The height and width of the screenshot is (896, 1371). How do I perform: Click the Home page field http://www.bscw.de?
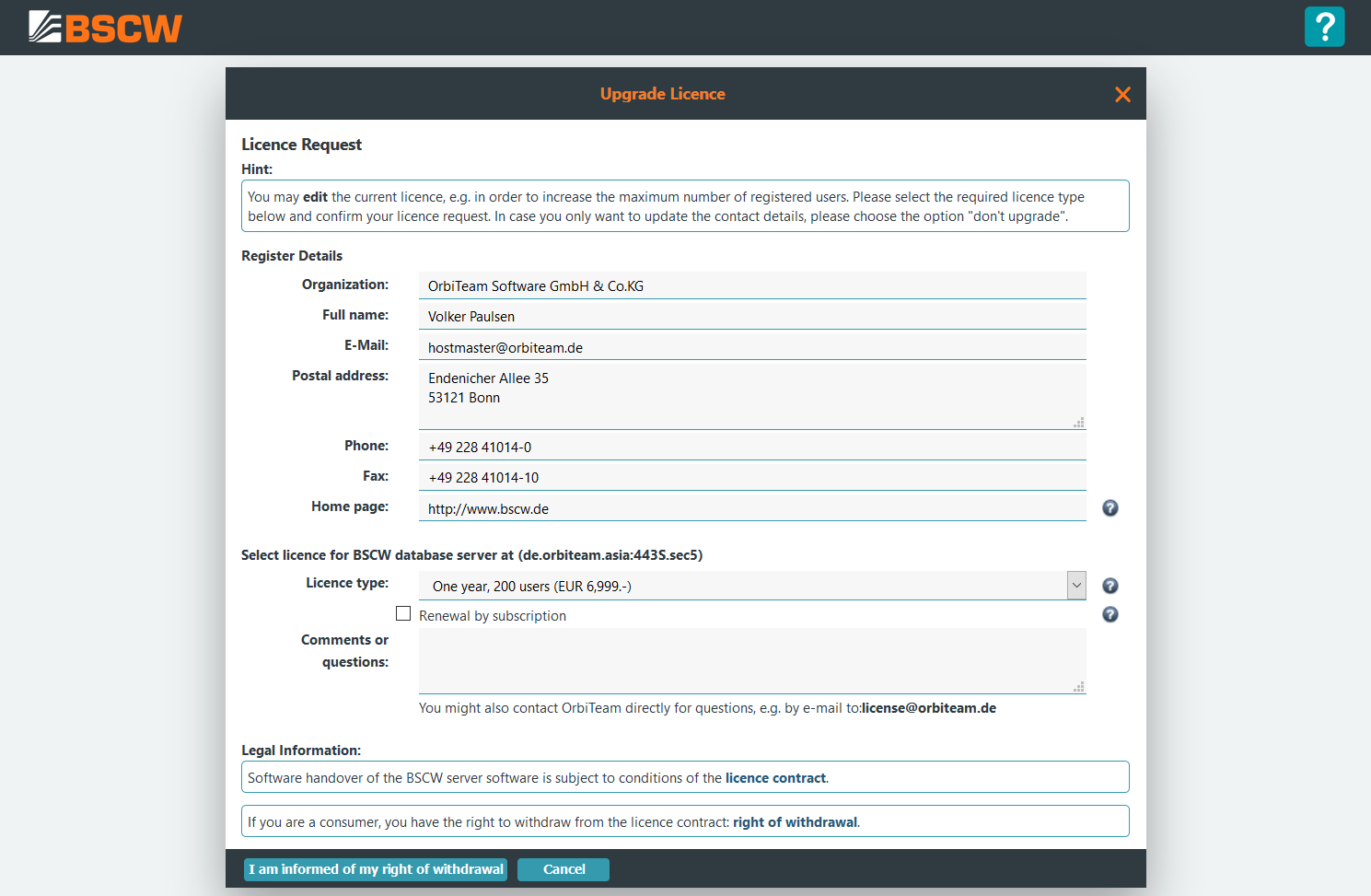tap(752, 508)
